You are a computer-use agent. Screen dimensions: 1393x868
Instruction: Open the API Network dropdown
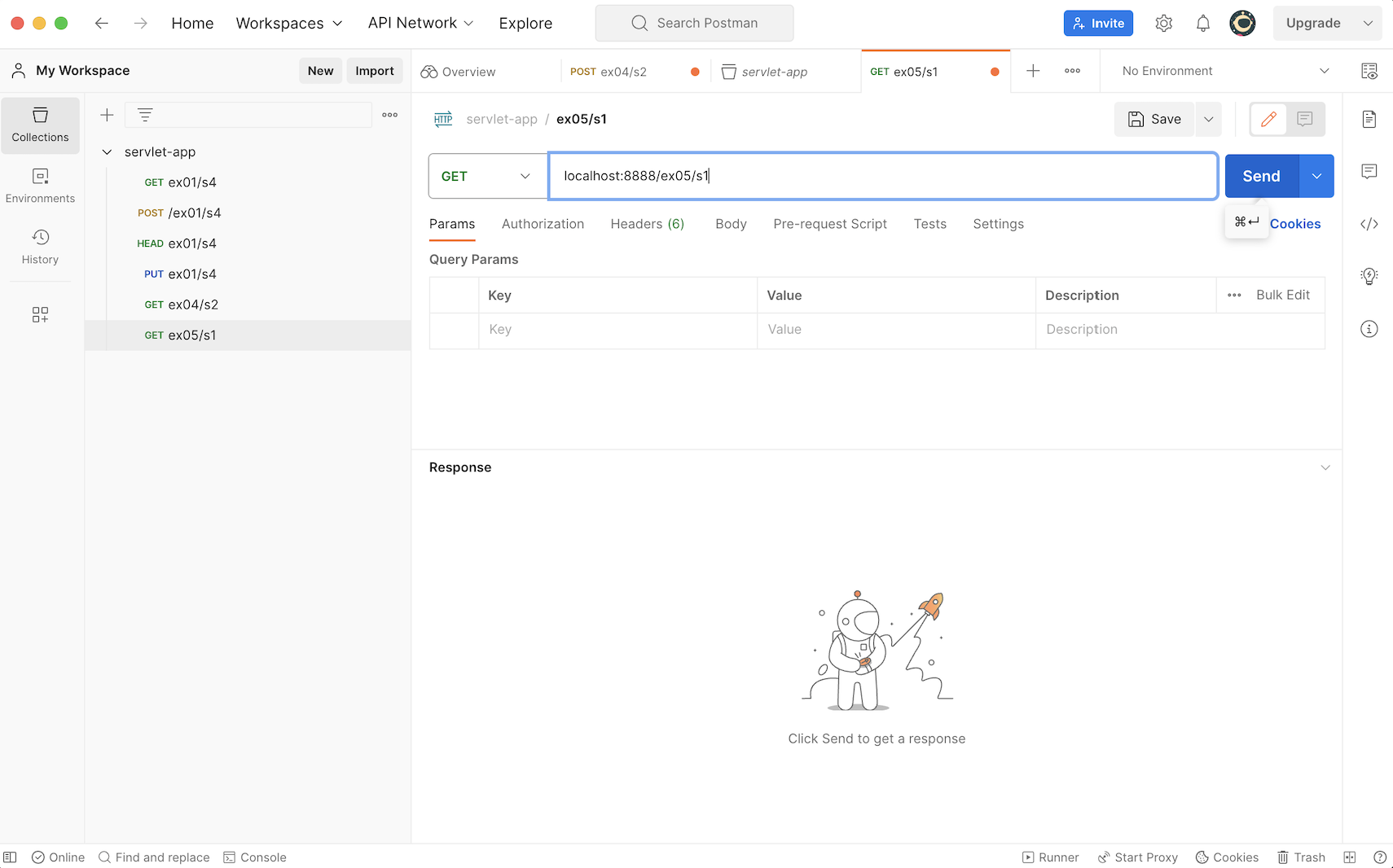pos(420,24)
